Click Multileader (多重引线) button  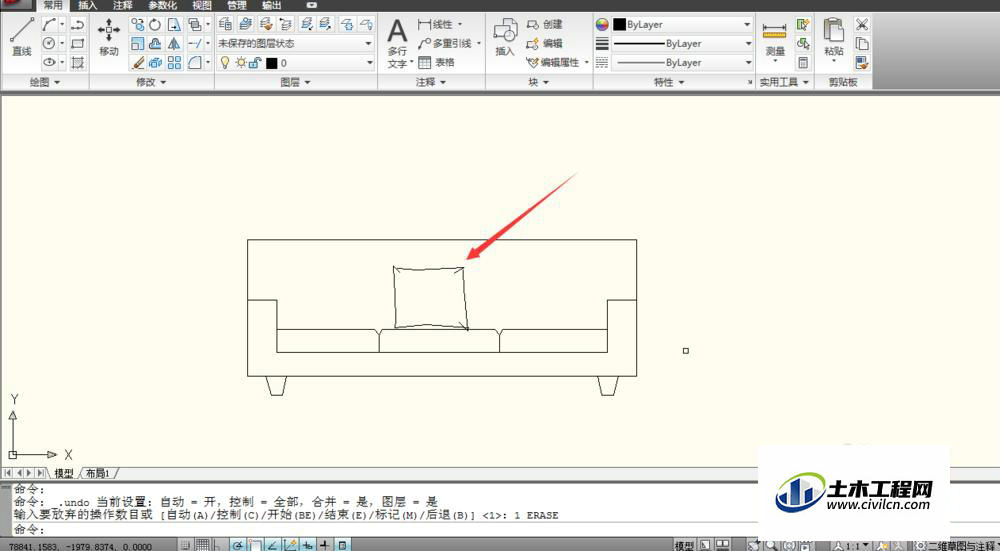(x=445, y=43)
